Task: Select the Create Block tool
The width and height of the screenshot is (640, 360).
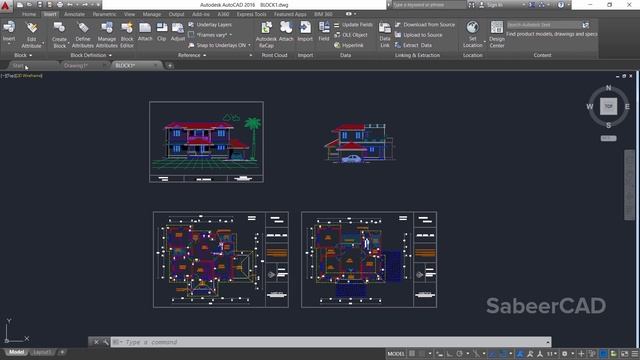Action: [x=59, y=35]
